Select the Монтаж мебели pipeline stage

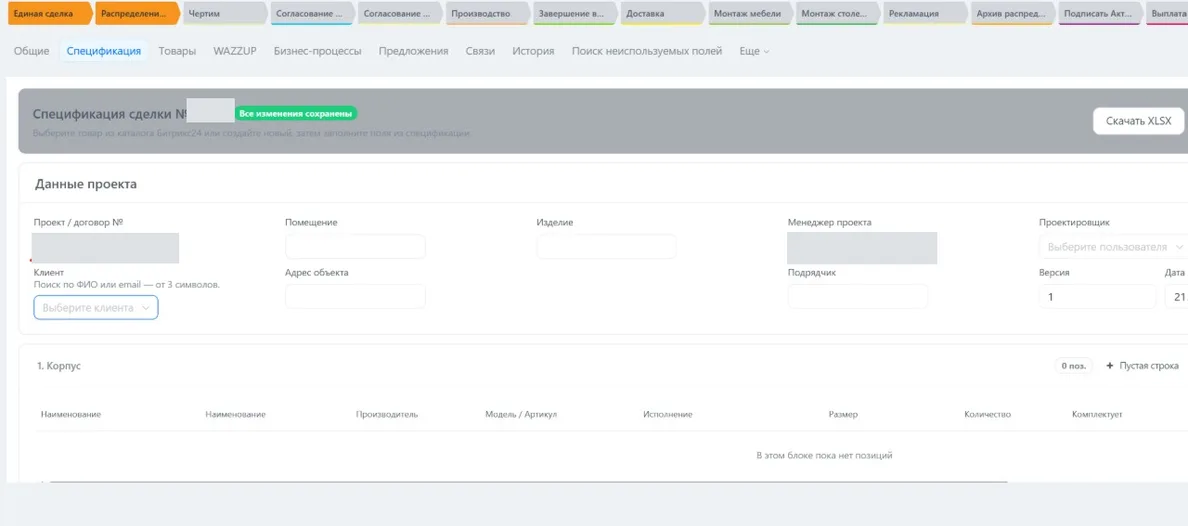click(x=750, y=14)
